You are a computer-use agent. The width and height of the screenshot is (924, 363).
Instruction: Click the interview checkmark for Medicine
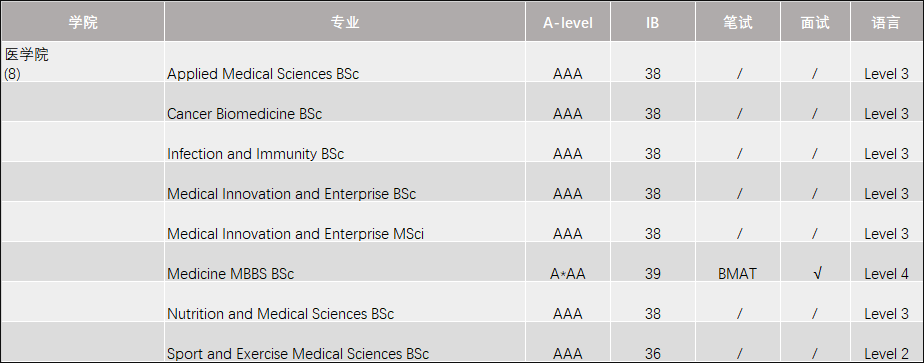(x=815, y=262)
